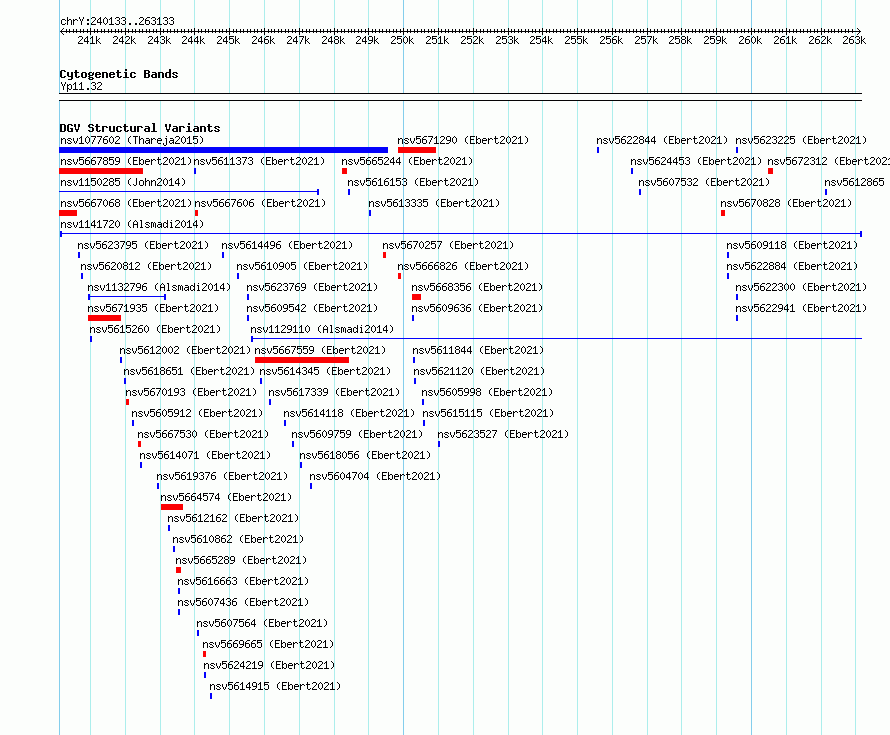Open nsv5617339 (Ebert2021) label
The width and height of the screenshot is (890, 735).
(x=334, y=392)
